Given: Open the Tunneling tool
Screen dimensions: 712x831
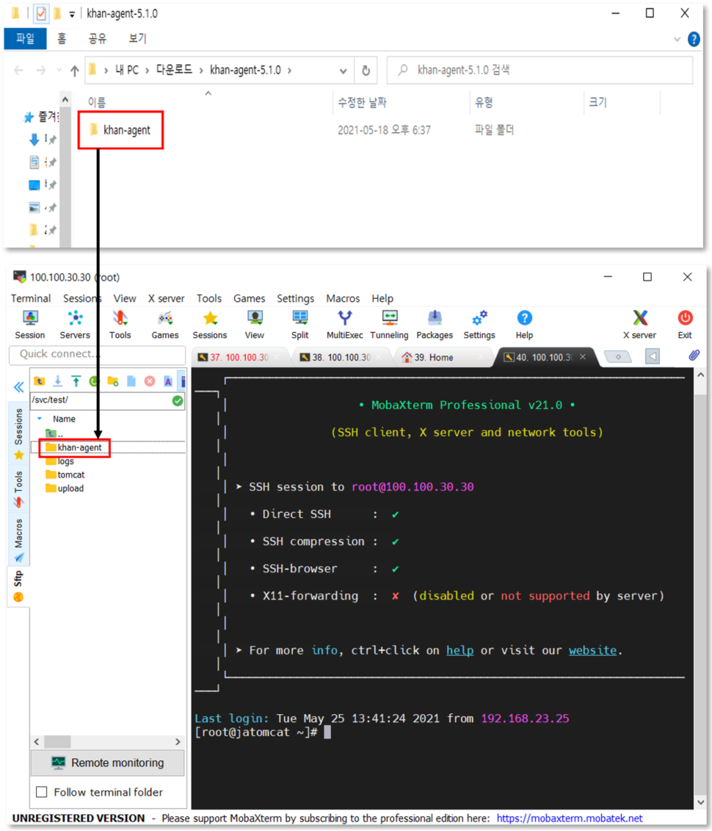Looking at the screenshot, I should point(389,323).
